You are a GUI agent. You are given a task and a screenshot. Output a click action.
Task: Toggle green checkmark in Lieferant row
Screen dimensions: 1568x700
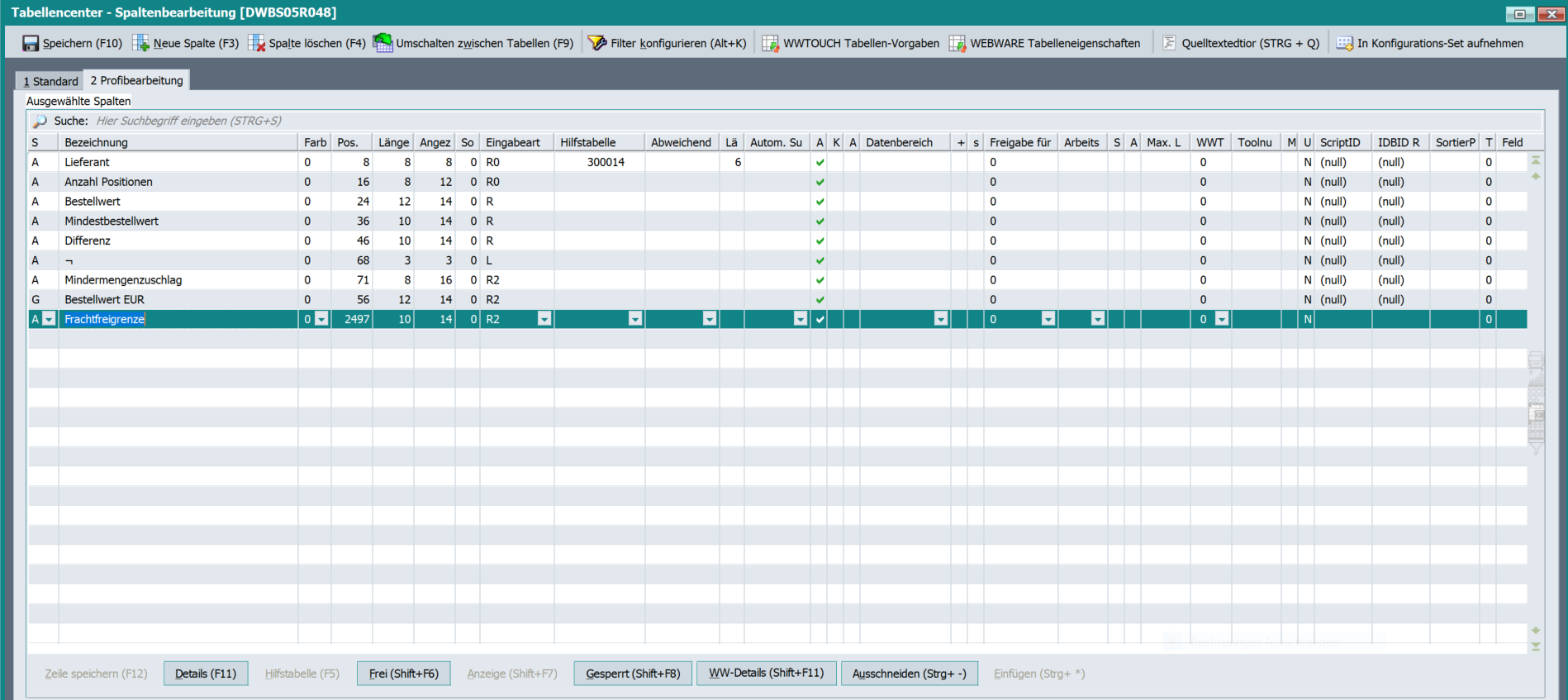(x=820, y=163)
